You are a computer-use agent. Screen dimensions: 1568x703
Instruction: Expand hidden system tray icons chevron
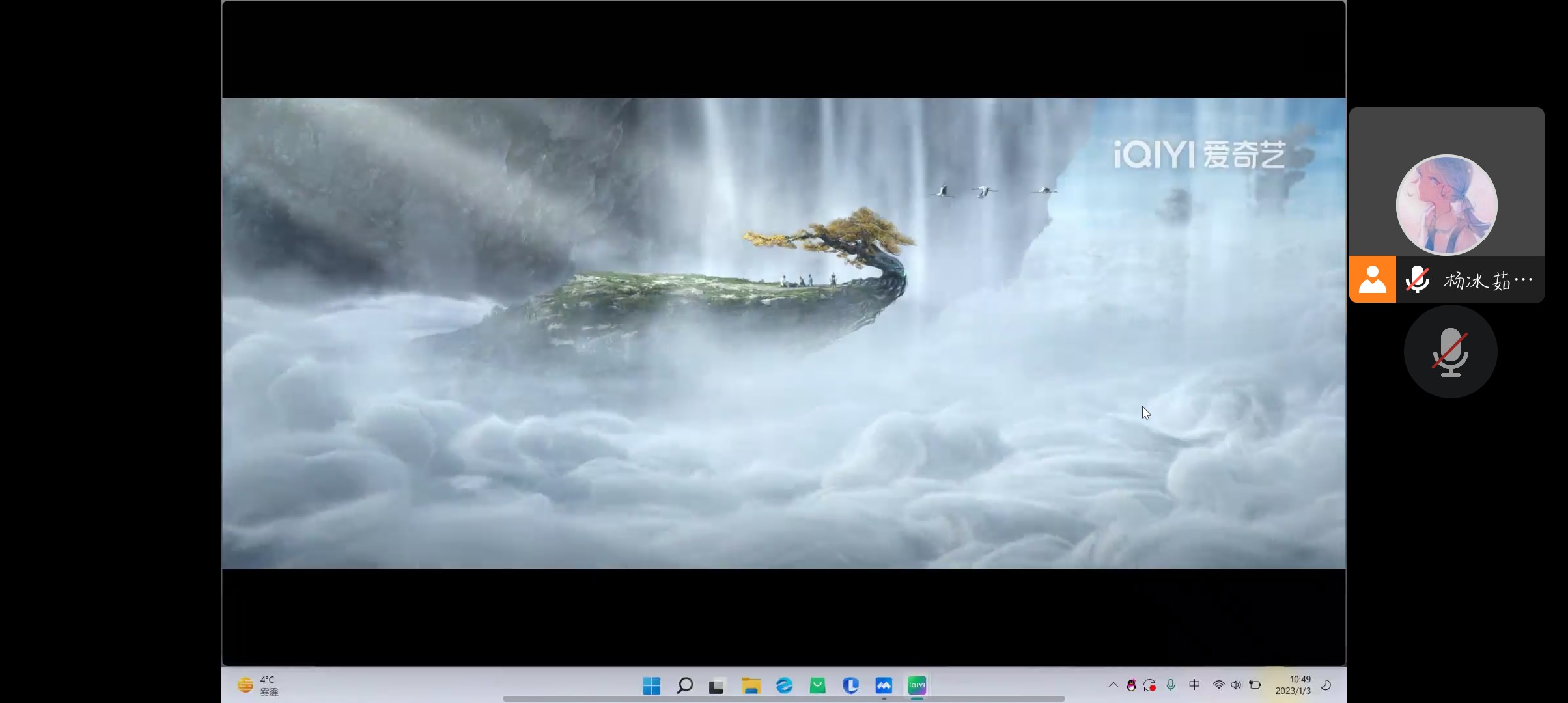pyautogui.click(x=1113, y=685)
